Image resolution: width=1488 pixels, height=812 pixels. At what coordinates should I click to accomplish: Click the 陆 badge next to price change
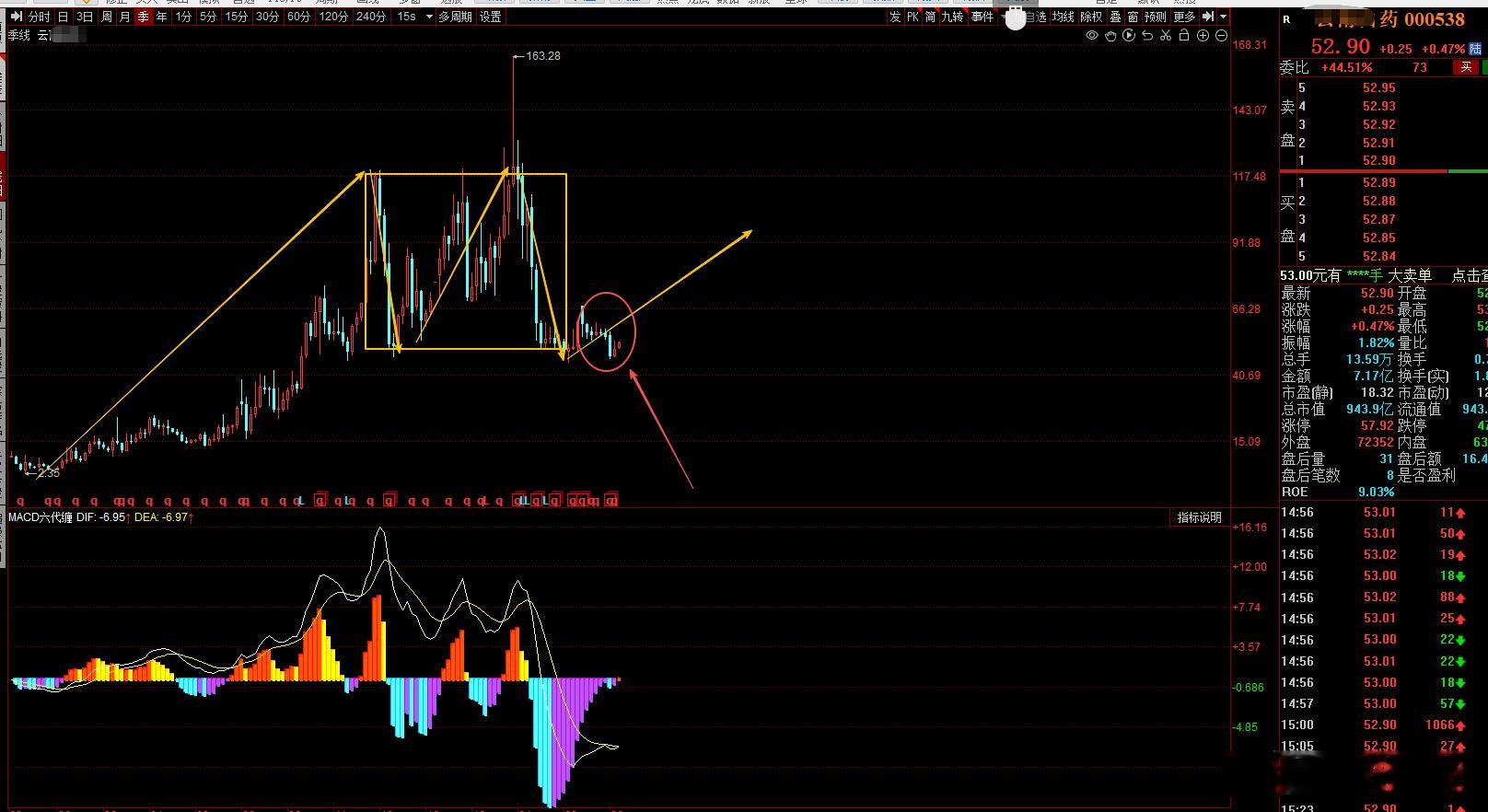[1474, 49]
